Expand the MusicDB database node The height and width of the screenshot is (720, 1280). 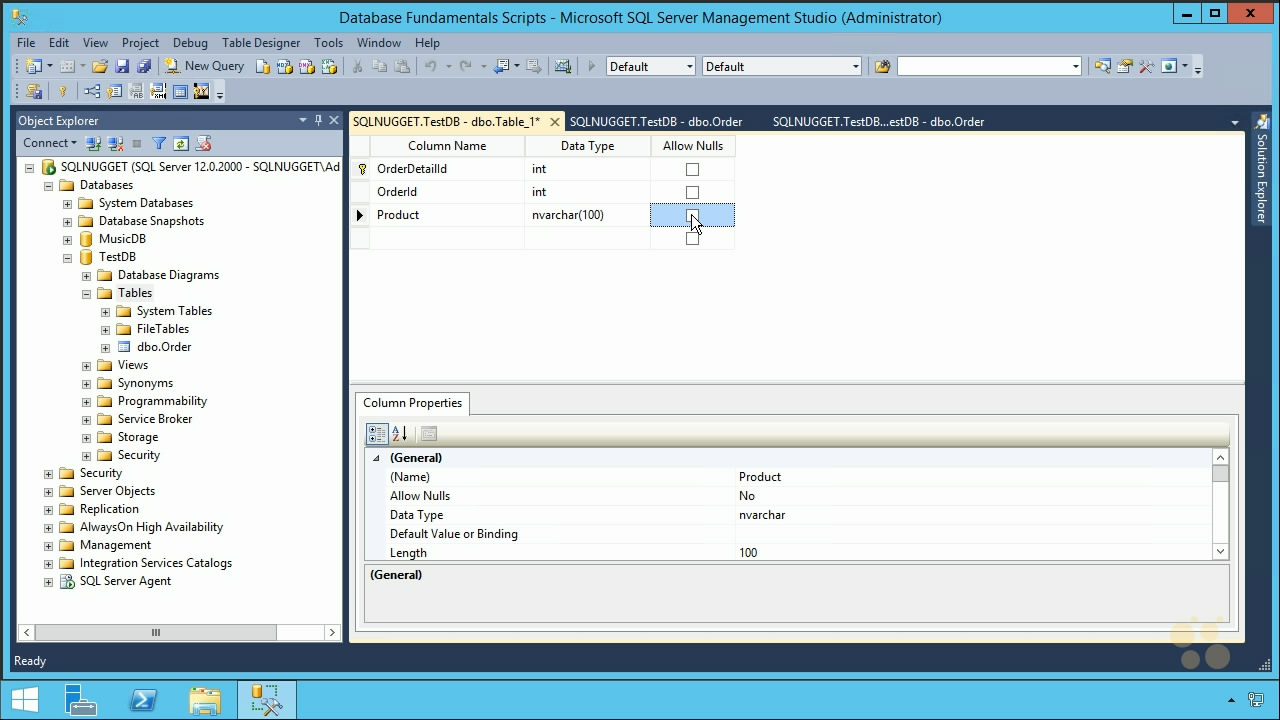(x=67, y=239)
